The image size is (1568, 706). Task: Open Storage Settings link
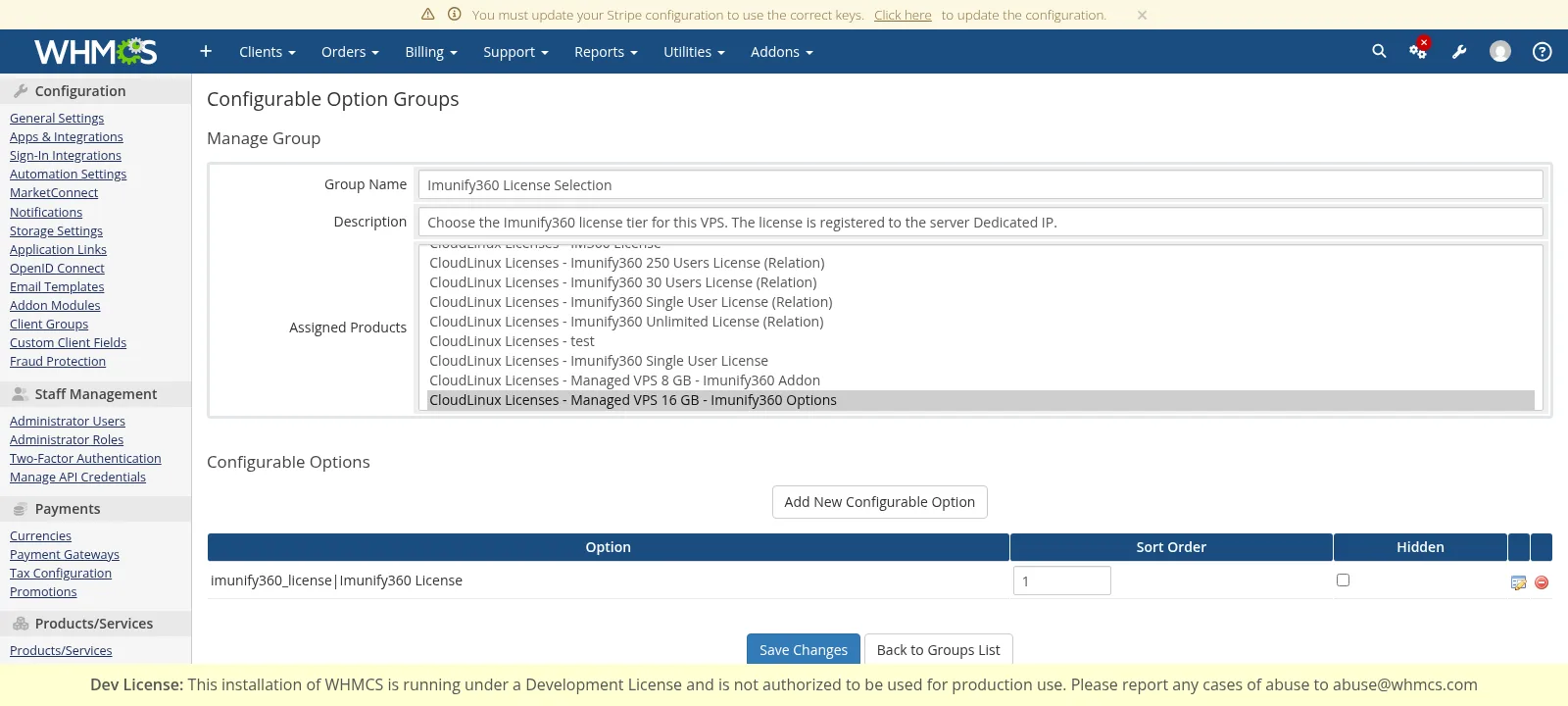[56, 230]
